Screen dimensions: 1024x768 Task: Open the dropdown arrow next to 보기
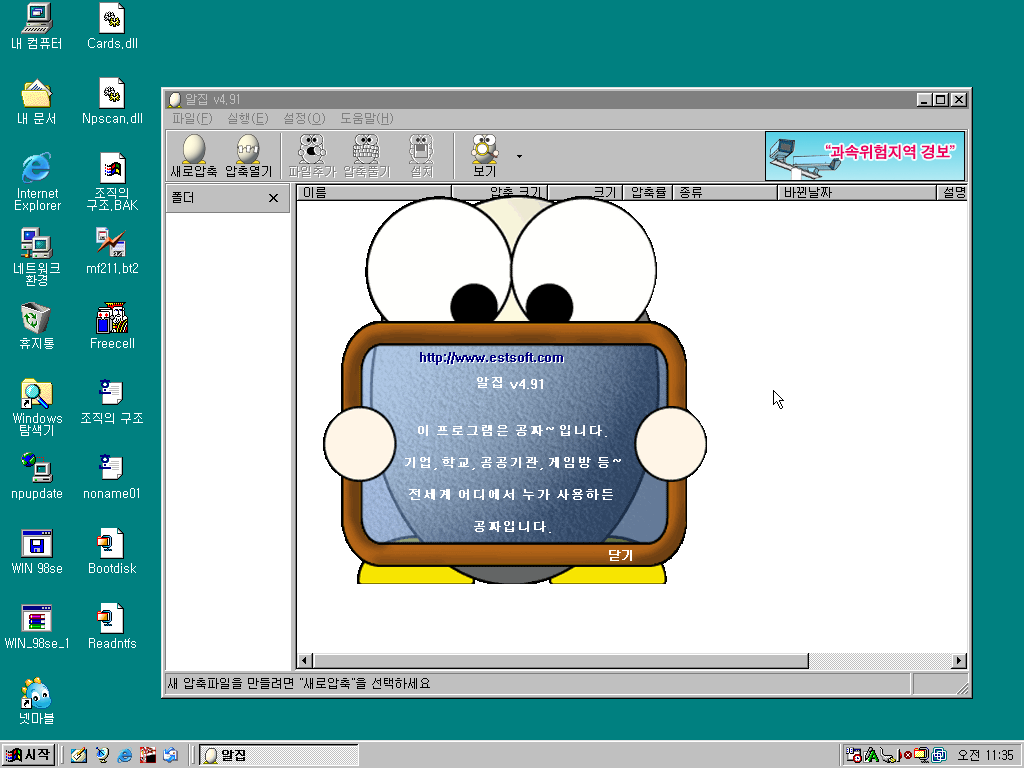[x=519, y=156]
